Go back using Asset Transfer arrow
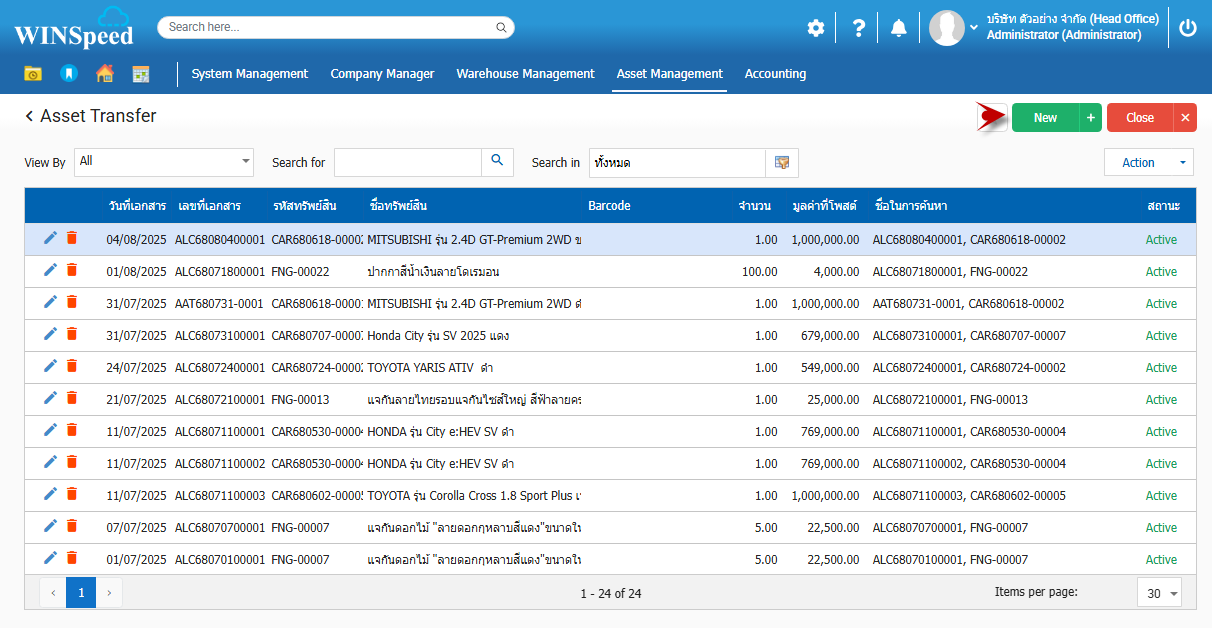This screenshot has height=628, width=1212. click(x=30, y=116)
